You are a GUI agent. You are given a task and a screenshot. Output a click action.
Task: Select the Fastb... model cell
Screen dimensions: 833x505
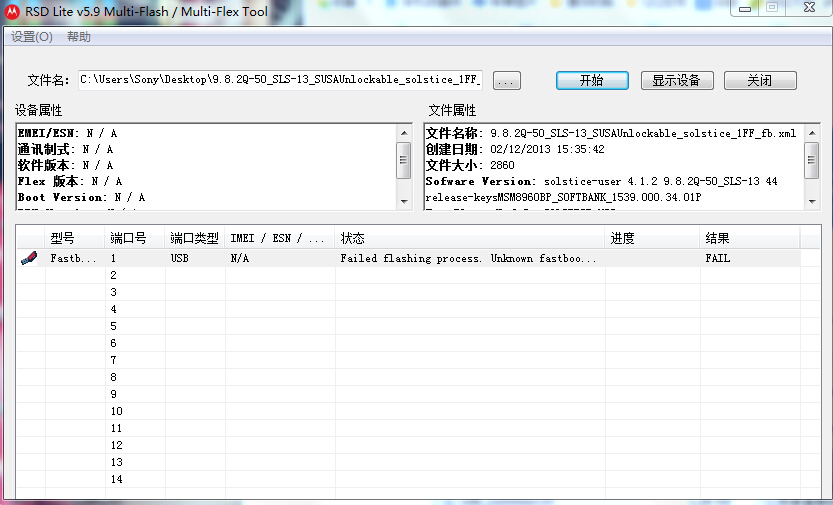tap(73, 258)
